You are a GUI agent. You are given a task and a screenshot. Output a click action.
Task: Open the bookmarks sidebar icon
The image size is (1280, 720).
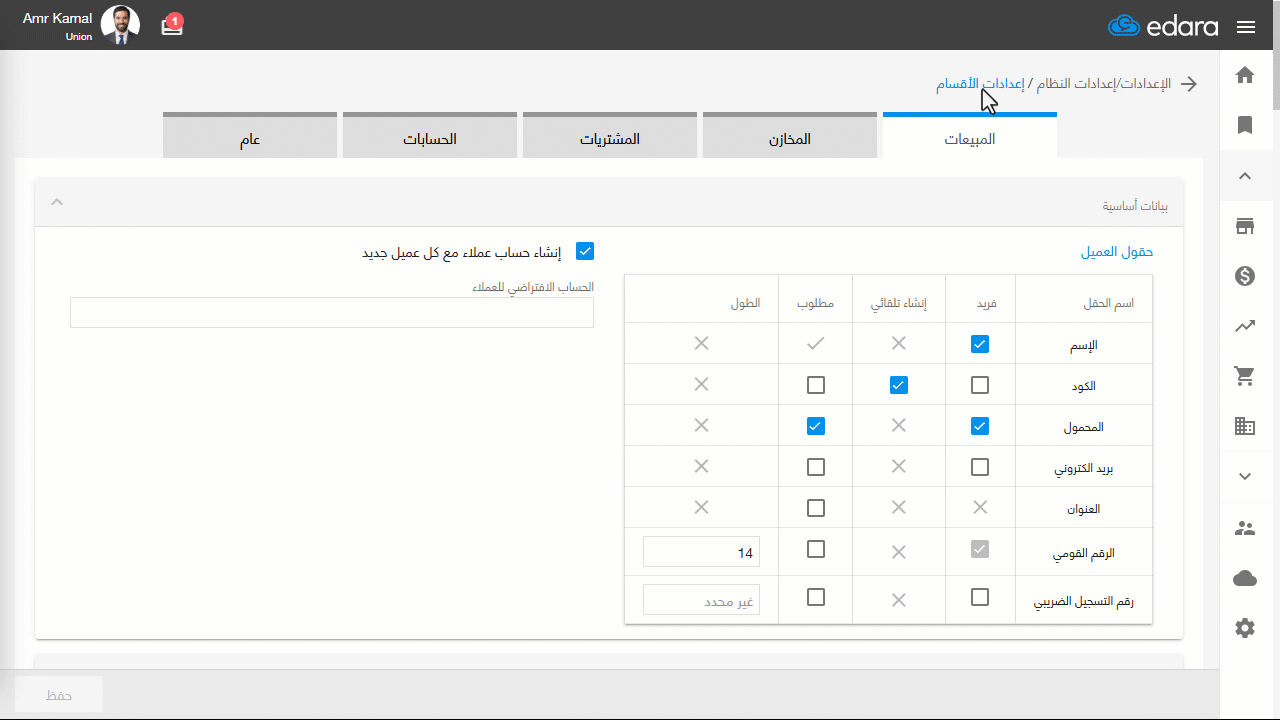(1245, 125)
